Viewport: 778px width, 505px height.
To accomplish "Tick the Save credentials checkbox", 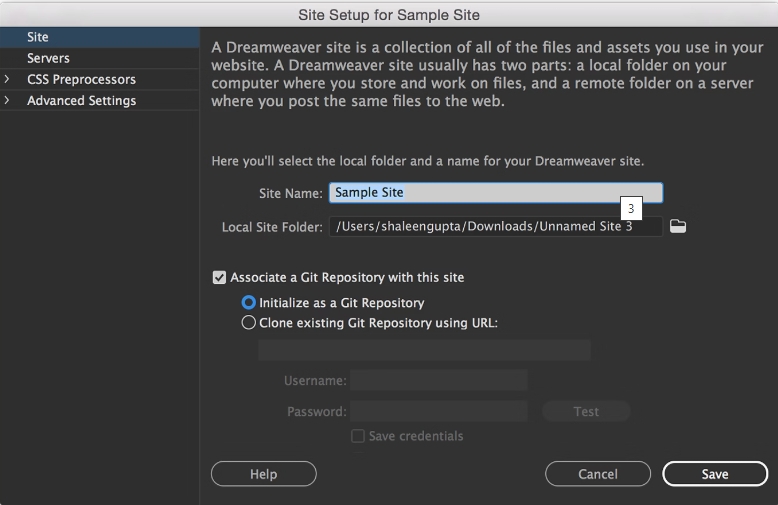I will pos(358,436).
